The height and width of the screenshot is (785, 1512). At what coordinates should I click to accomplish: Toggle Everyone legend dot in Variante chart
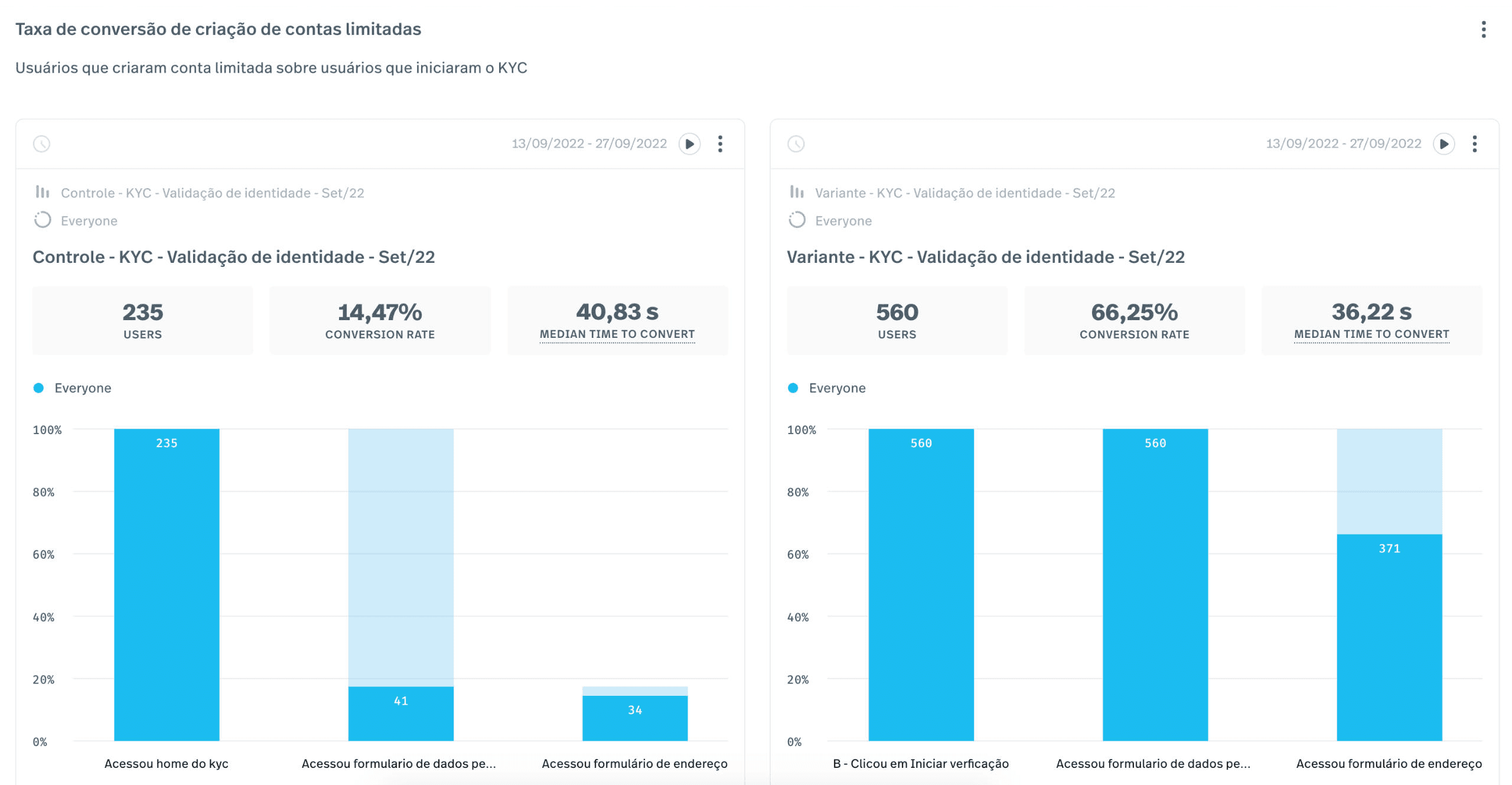[793, 388]
